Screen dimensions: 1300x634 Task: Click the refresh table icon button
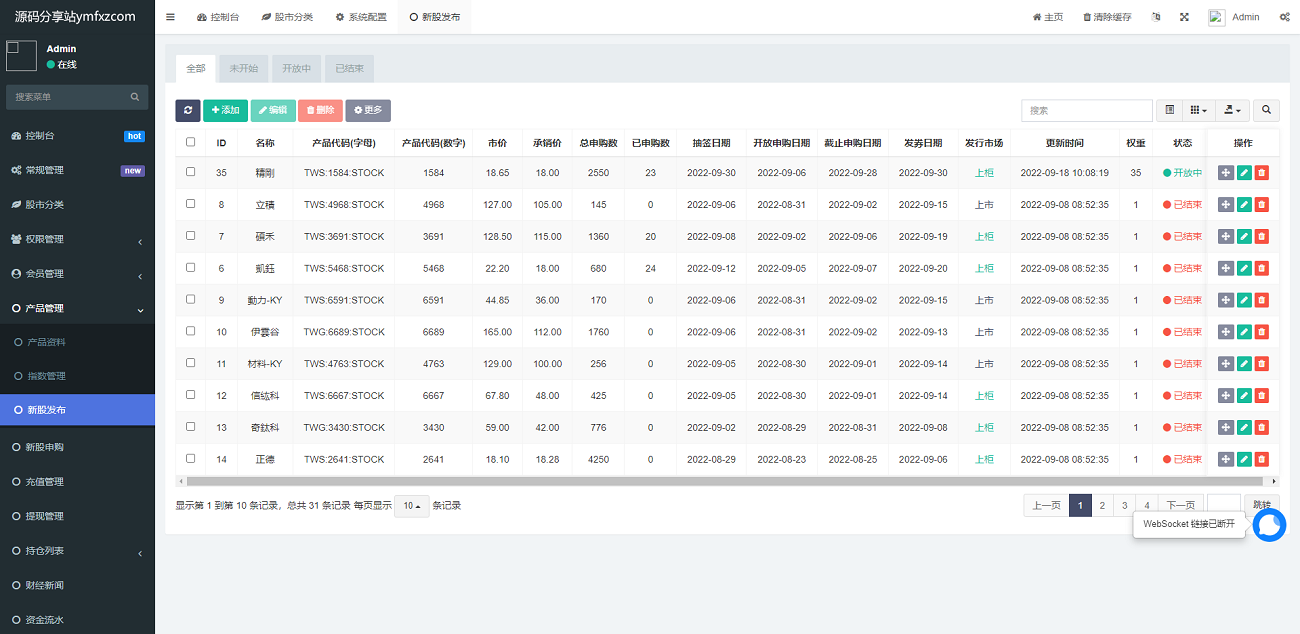(187, 110)
